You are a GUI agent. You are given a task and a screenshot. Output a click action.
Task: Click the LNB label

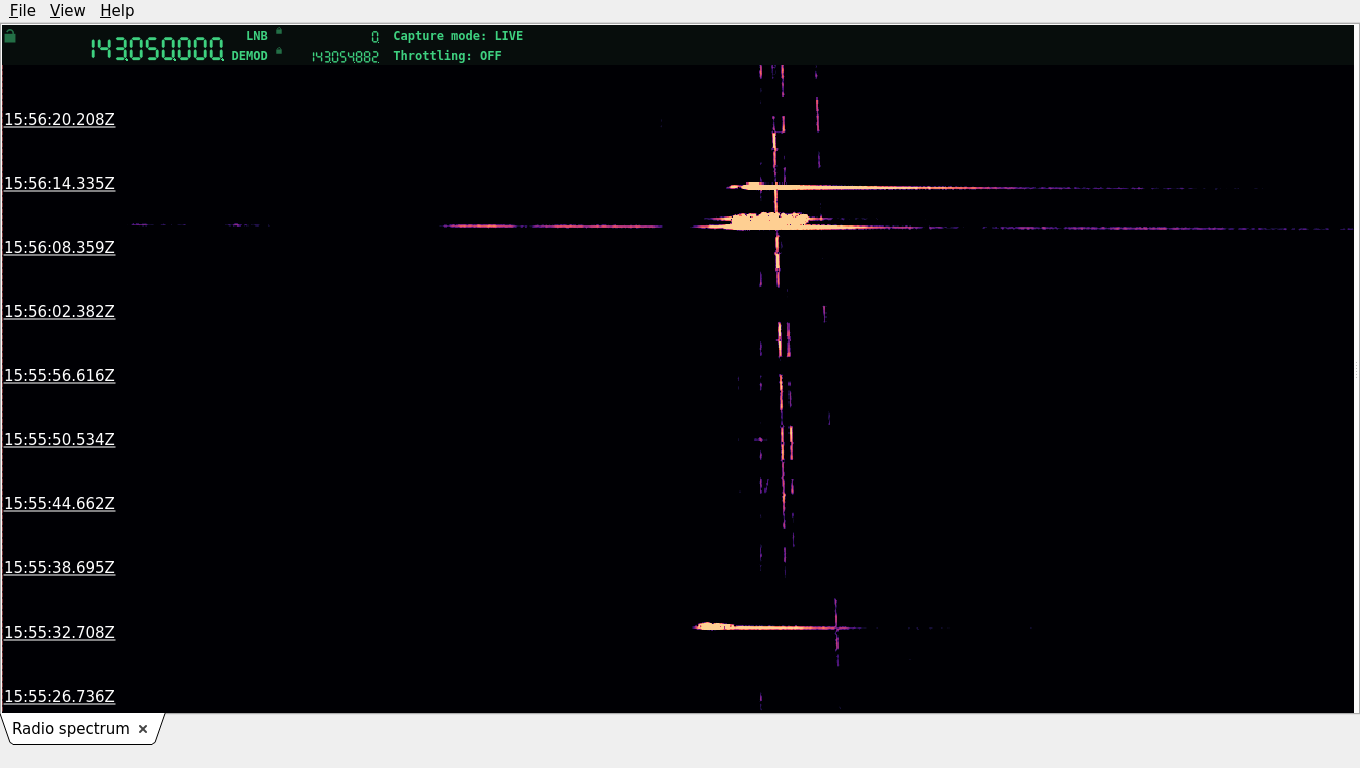[x=257, y=36]
